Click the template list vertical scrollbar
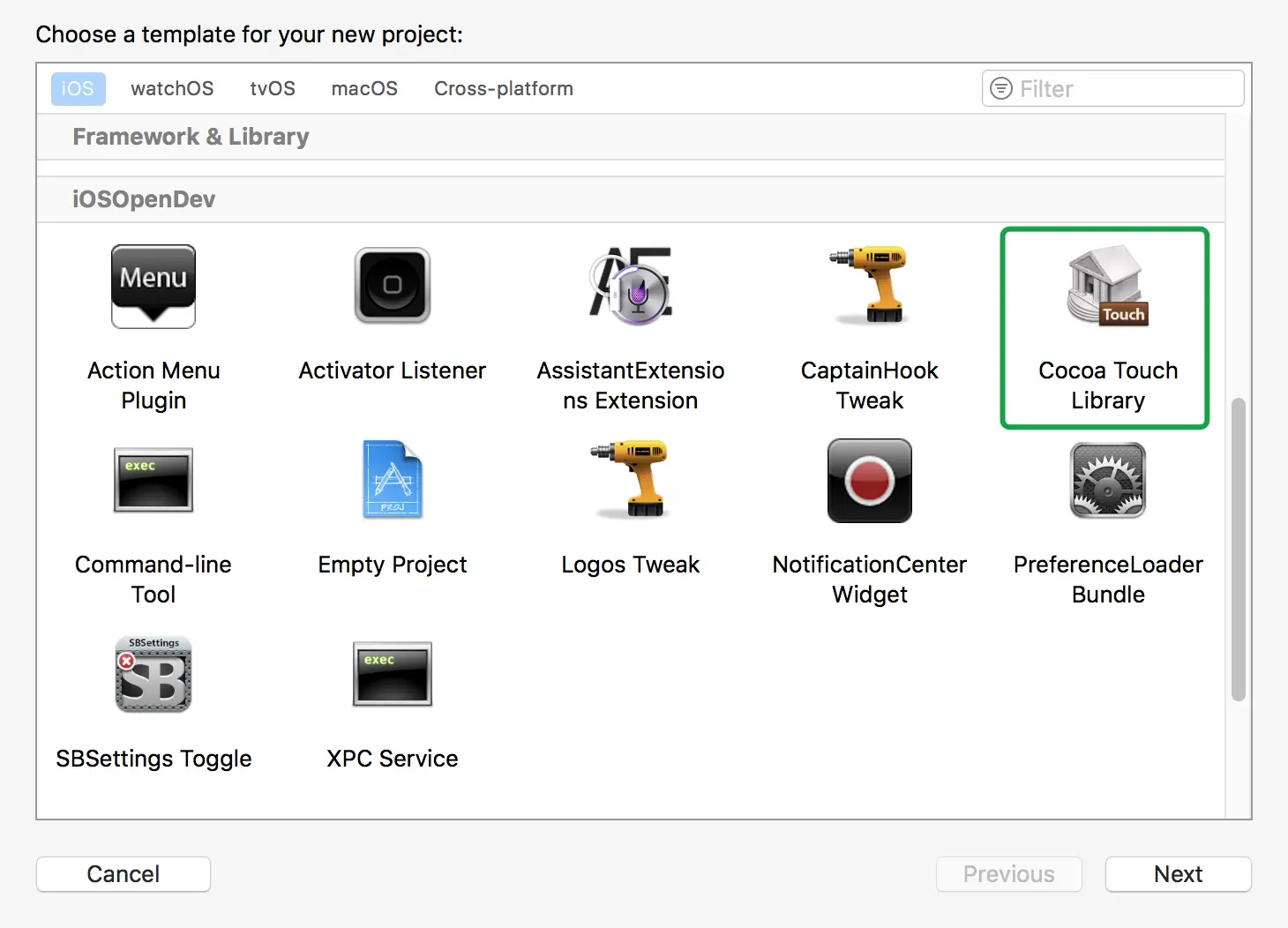 [x=1239, y=549]
